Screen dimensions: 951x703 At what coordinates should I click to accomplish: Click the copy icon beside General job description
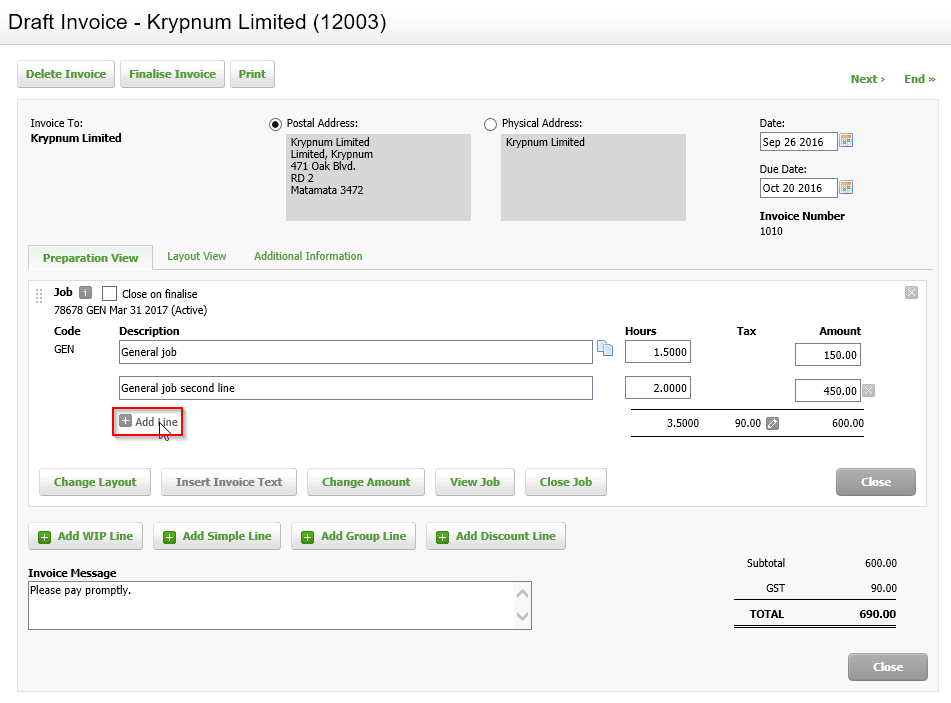point(605,351)
